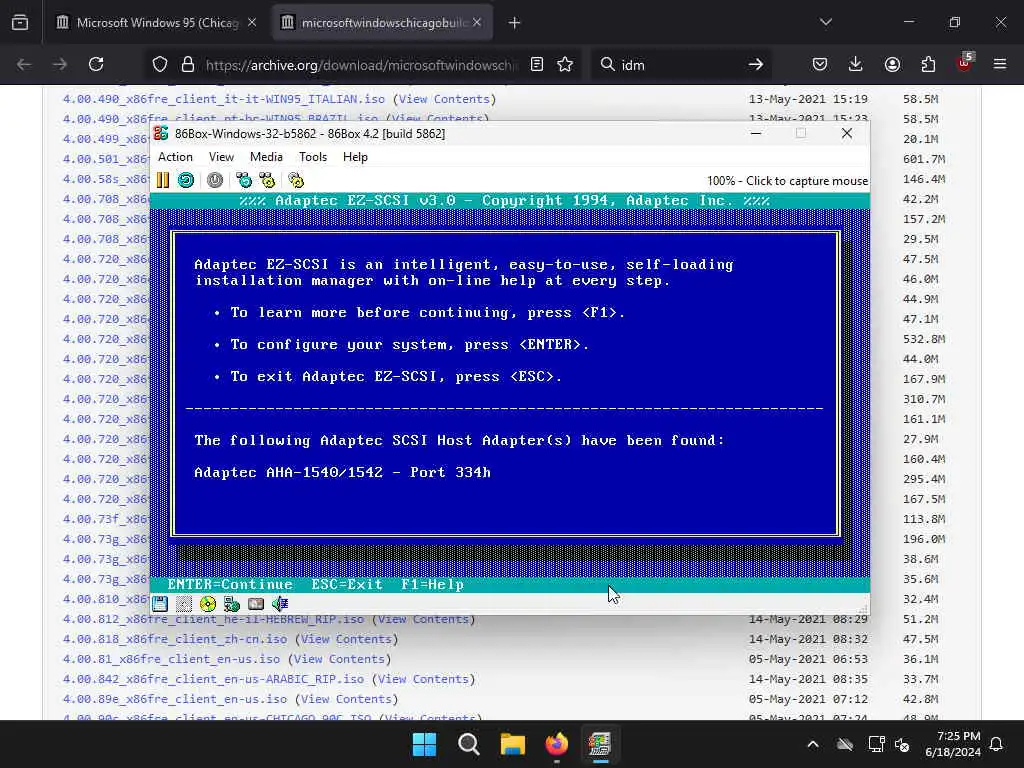Click the yellow CD-ROM status icon
1024x768 pixels.
point(208,604)
